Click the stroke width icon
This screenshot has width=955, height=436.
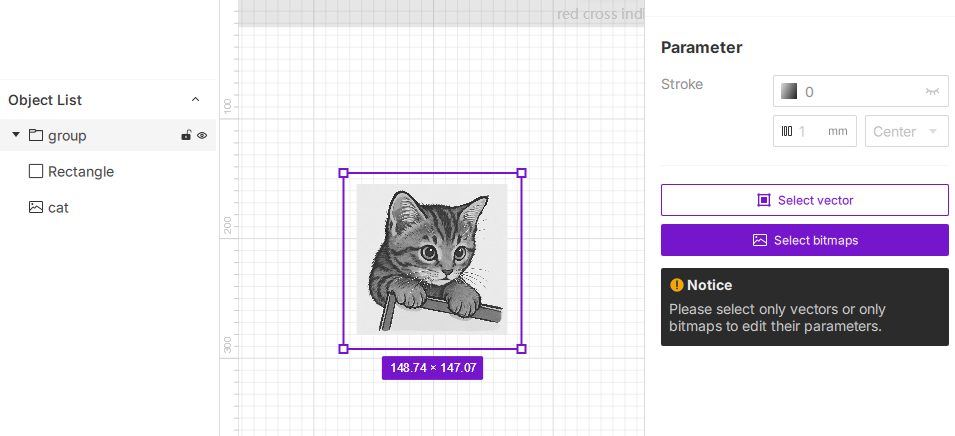tap(787, 131)
